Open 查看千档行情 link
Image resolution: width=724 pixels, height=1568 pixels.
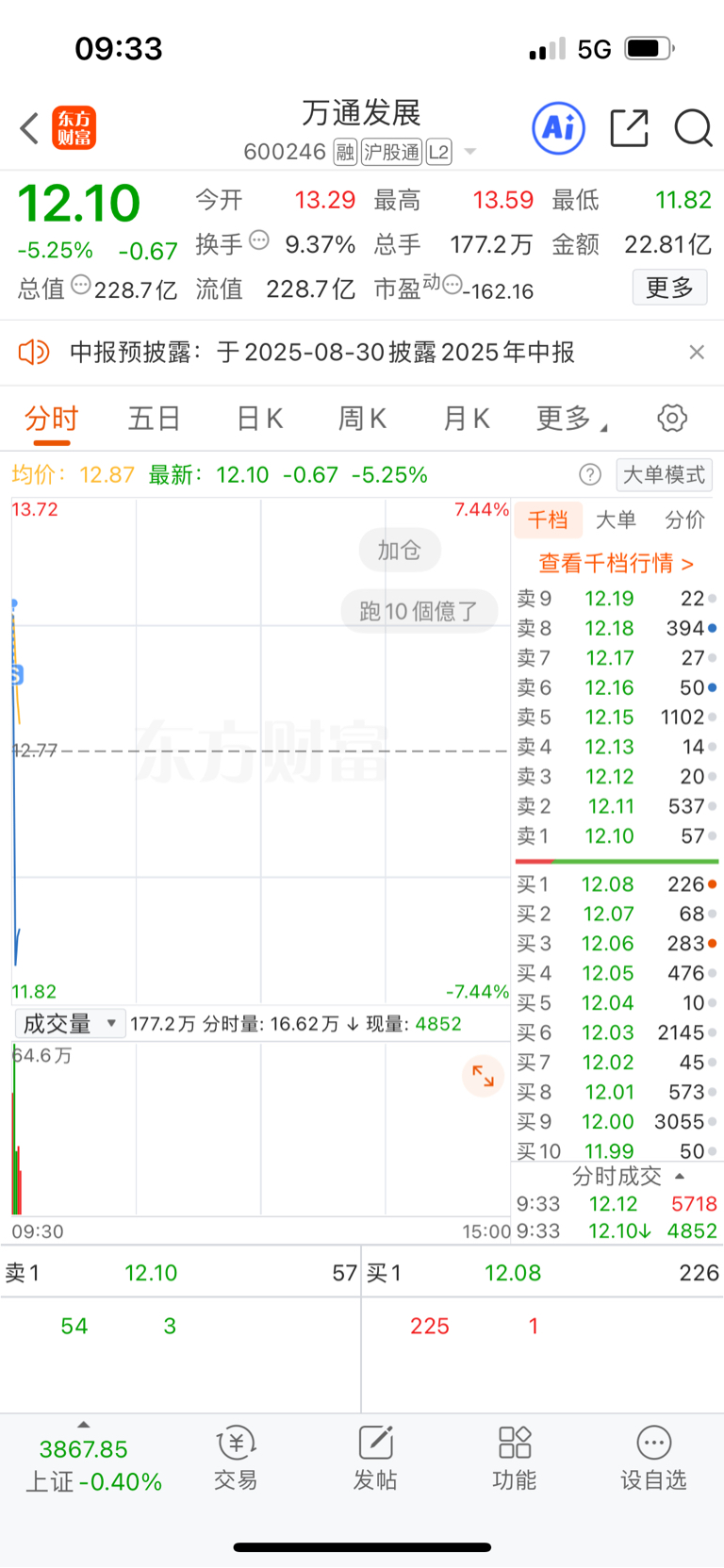pos(617,564)
